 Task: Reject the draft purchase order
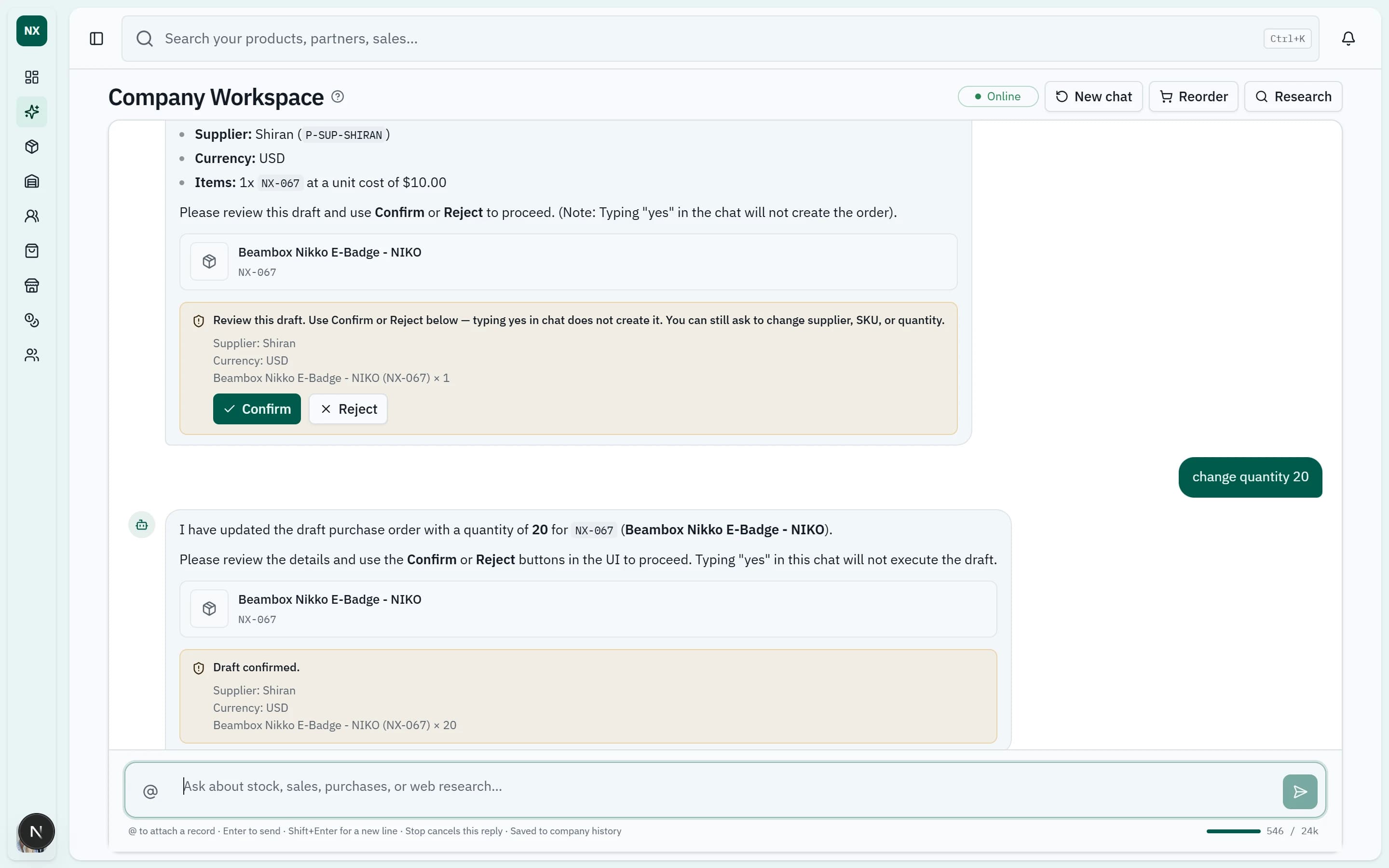point(348,409)
